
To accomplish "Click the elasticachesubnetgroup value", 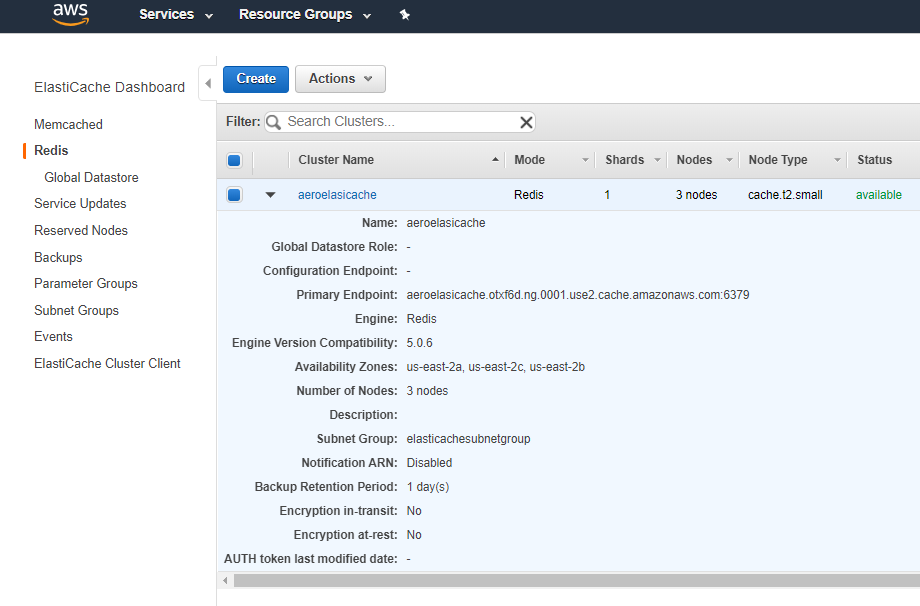I will pyautogui.click(x=468, y=439).
